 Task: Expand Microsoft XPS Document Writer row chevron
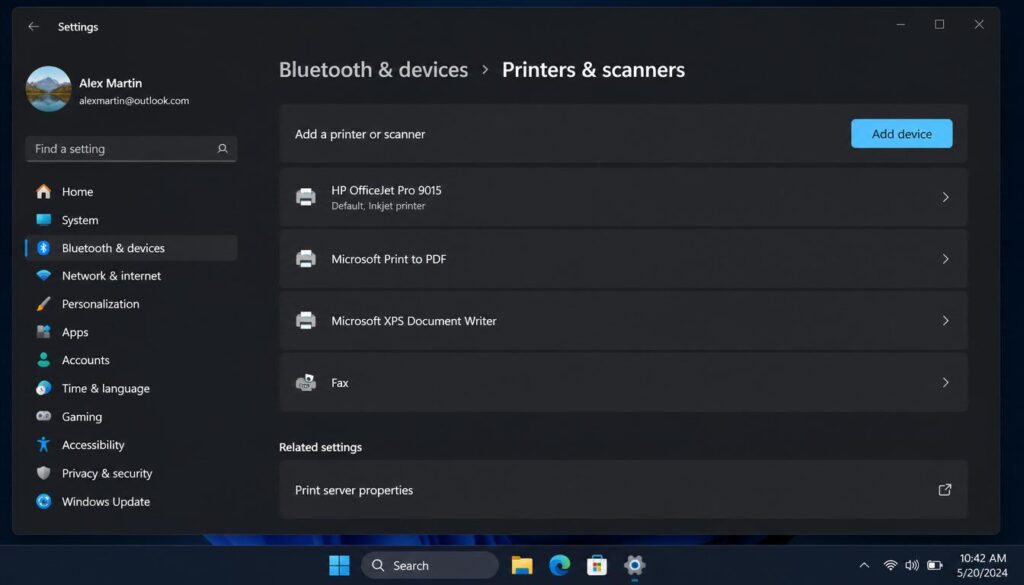click(x=945, y=321)
